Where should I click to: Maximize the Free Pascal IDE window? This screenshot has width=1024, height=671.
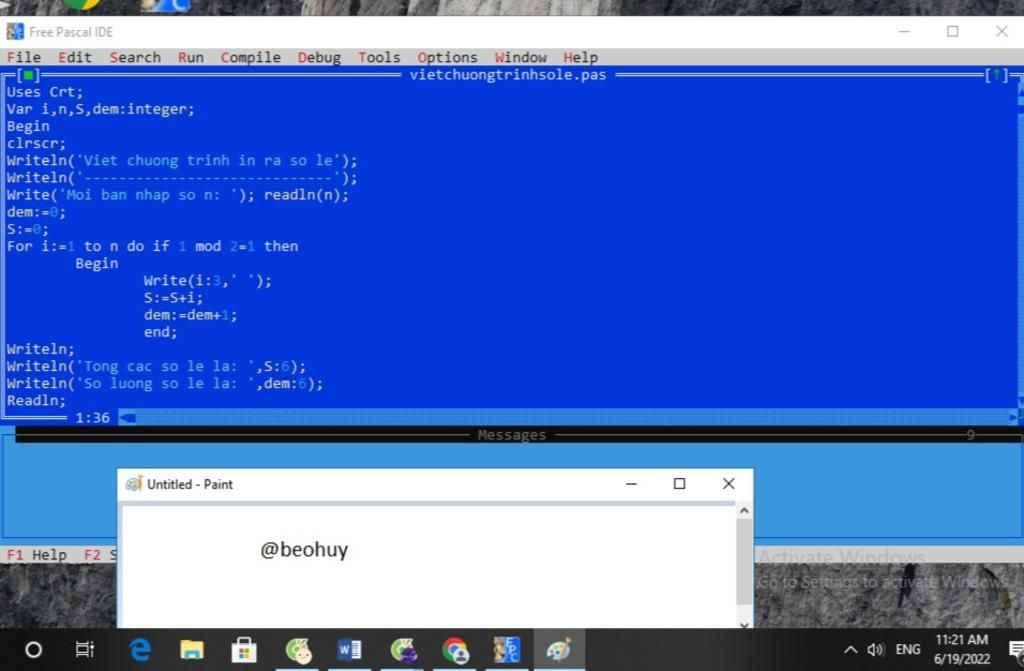pos(953,31)
